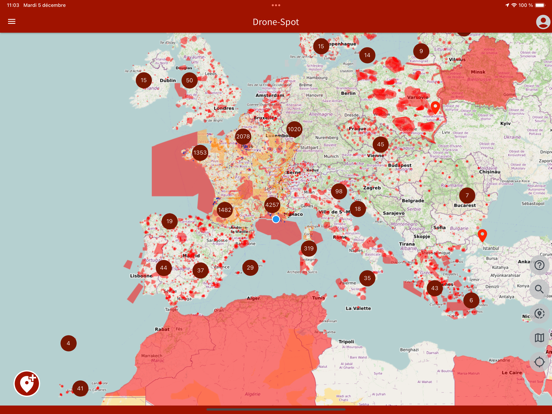
Task: Tap the Londres city label
Action: click(224, 108)
